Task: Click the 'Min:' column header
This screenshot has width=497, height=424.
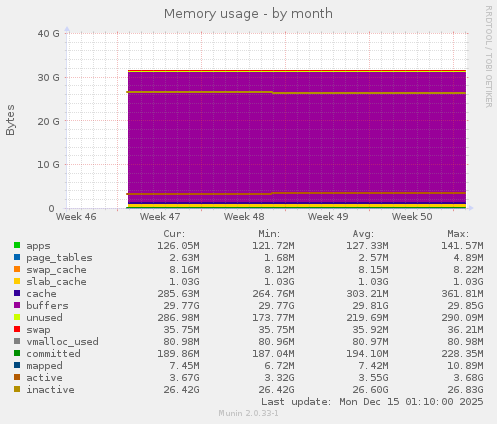Action: [269, 234]
